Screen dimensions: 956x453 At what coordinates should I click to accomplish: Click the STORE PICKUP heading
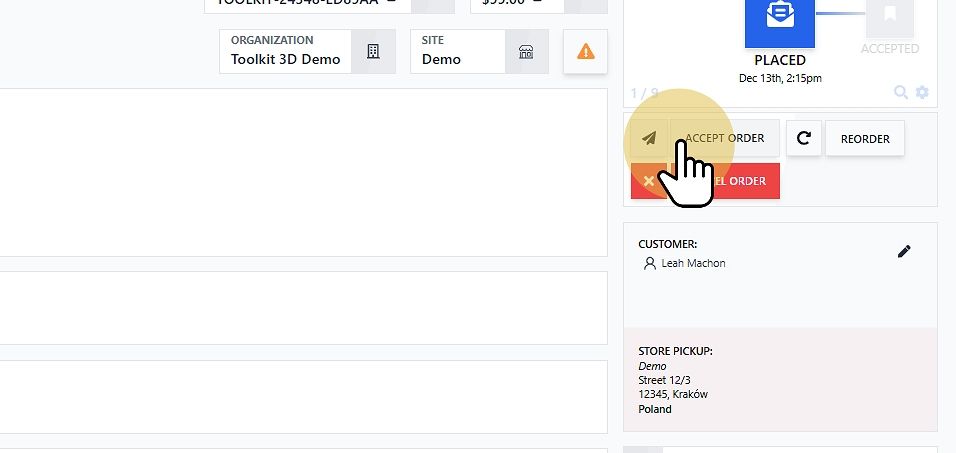676,351
